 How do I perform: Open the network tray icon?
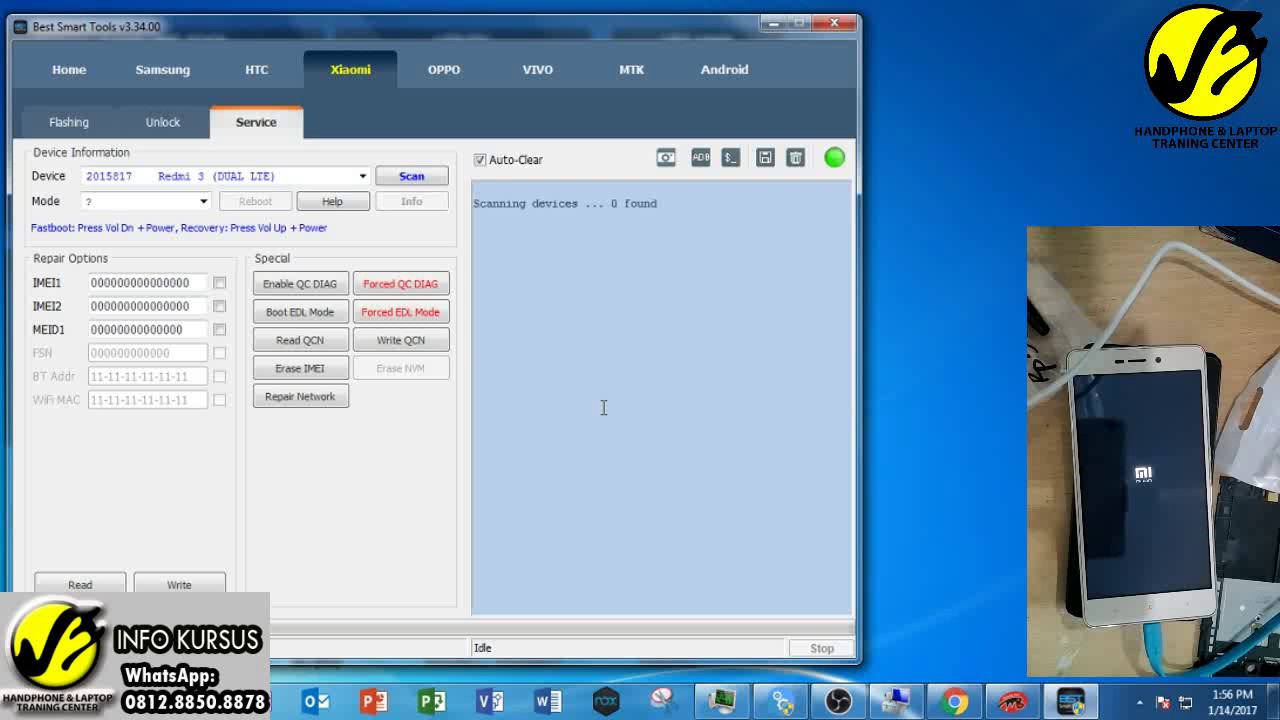tap(1186, 702)
